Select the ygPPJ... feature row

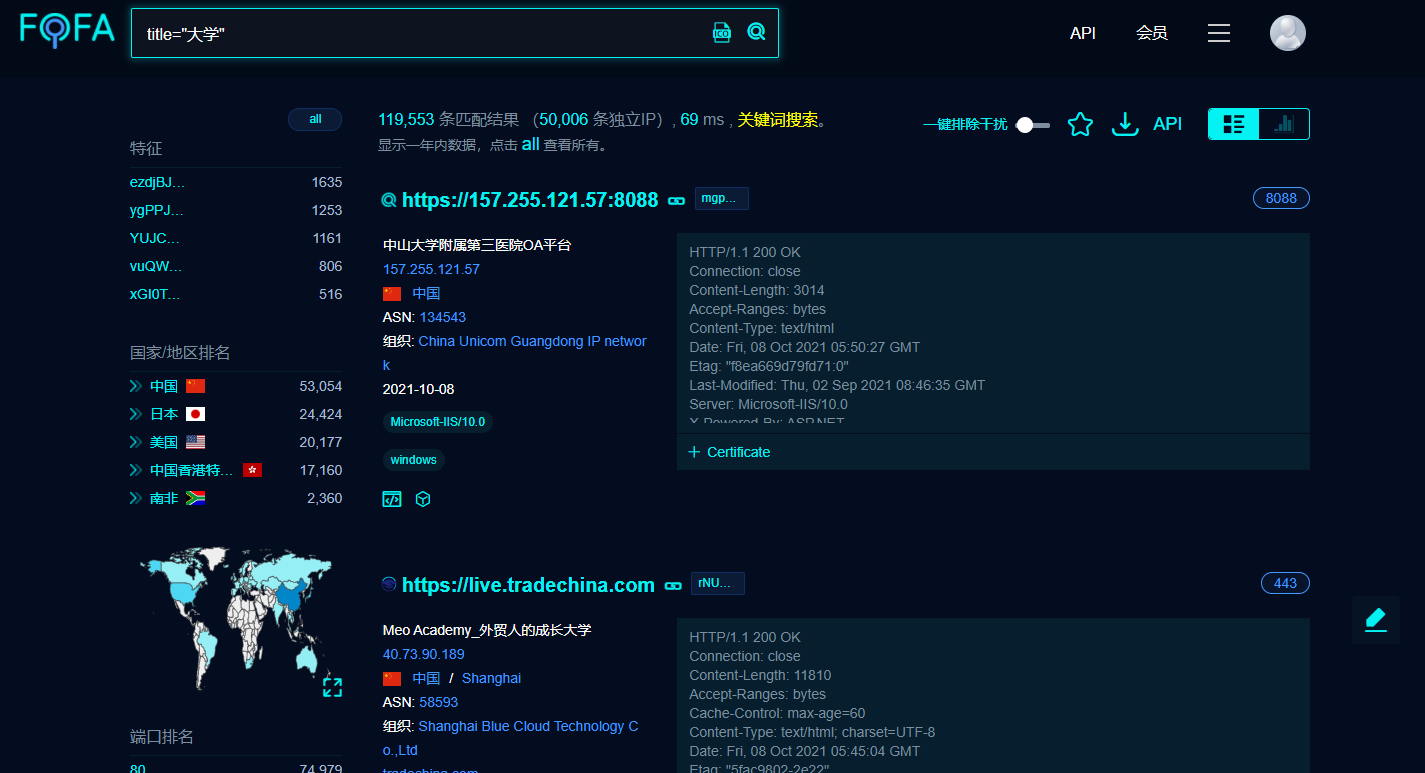[x=236, y=210]
